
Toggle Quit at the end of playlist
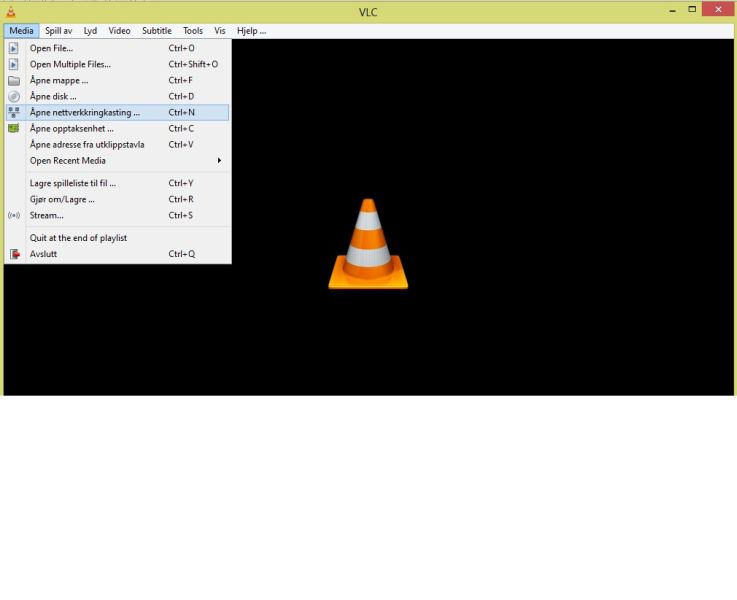point(118,238)
